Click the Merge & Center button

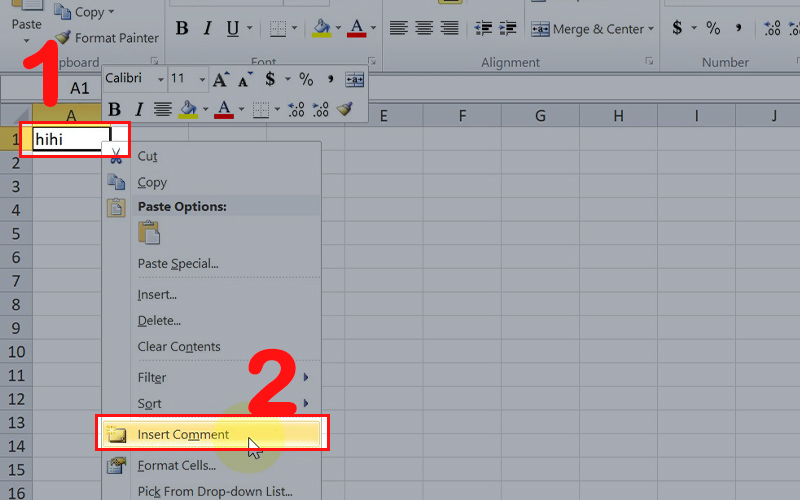587,29
